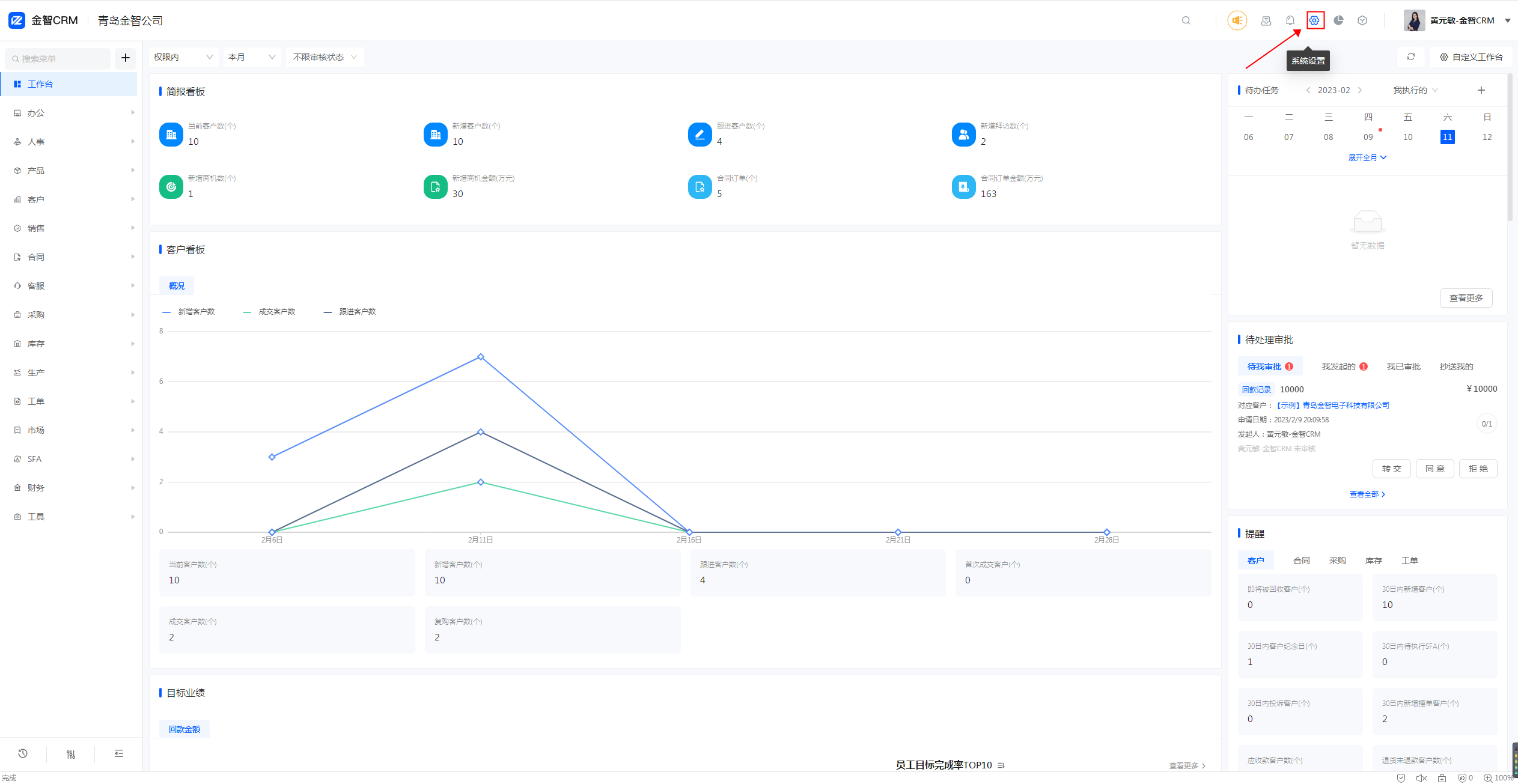This screenshot has height=784, width=1518.
Task: Open system settings gear icon
Action: pyautogui.click(x=1314, y=20)
